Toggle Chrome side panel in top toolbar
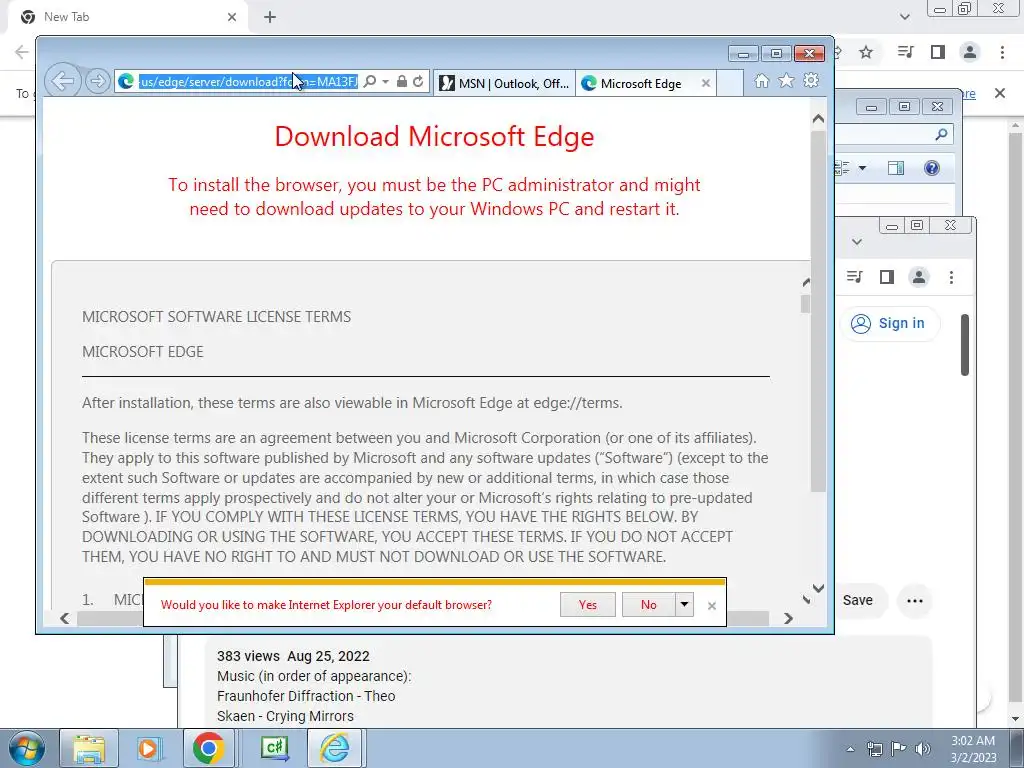1024x768 pixels. pos(938,52)
